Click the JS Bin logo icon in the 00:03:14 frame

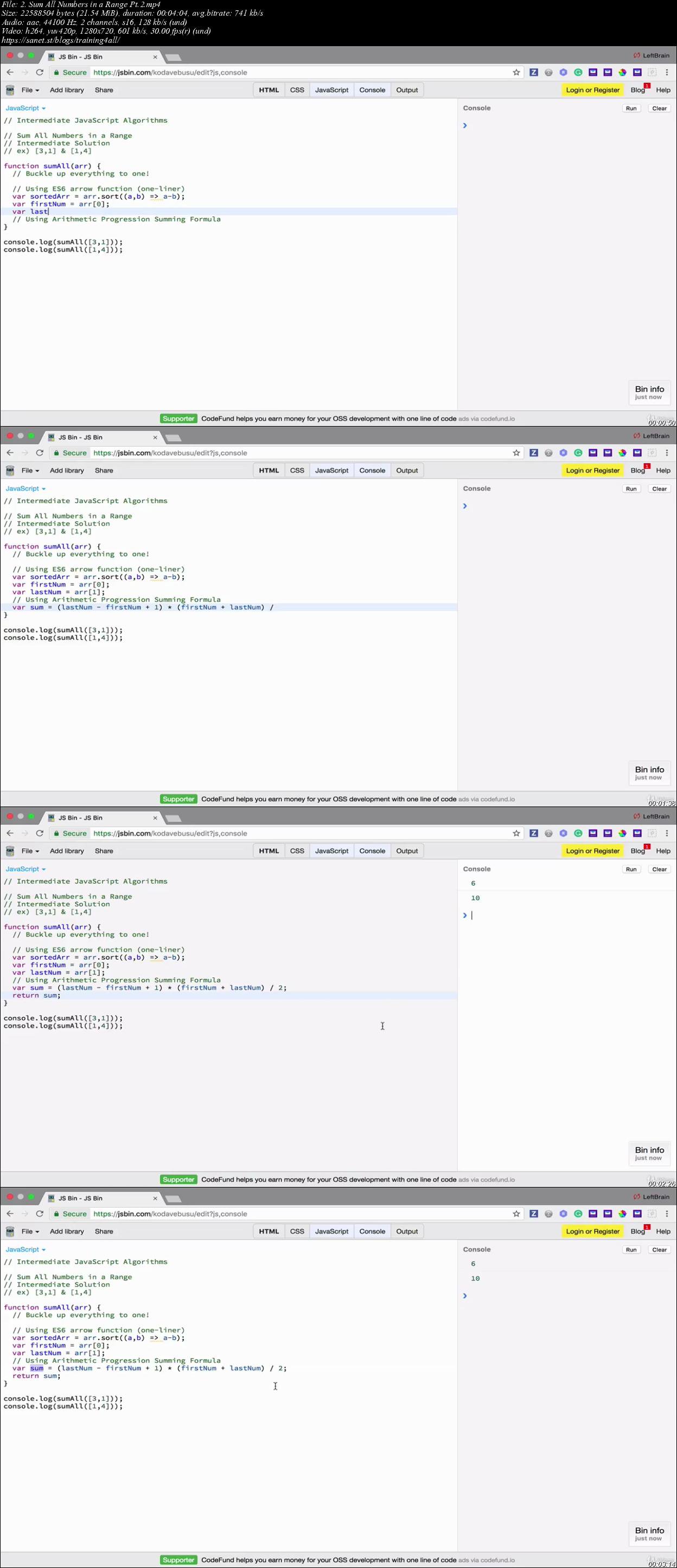point(10,1231)
